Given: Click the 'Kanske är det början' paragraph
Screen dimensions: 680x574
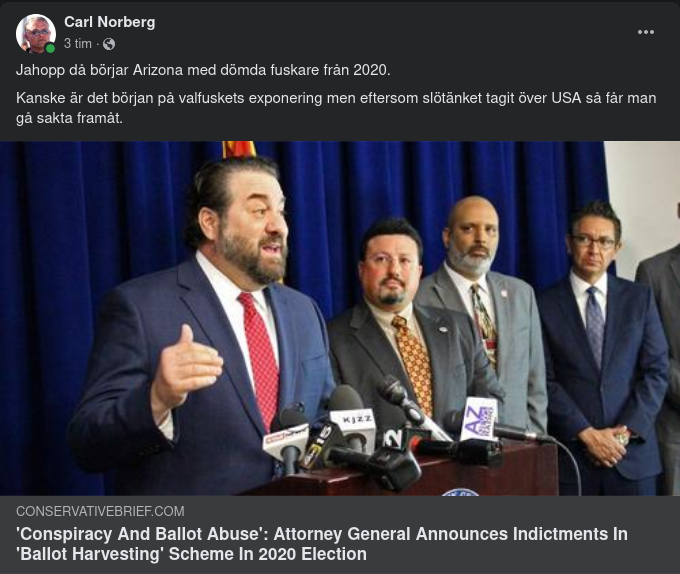Looking at the screenshot, I should click(x=336, y=108).
